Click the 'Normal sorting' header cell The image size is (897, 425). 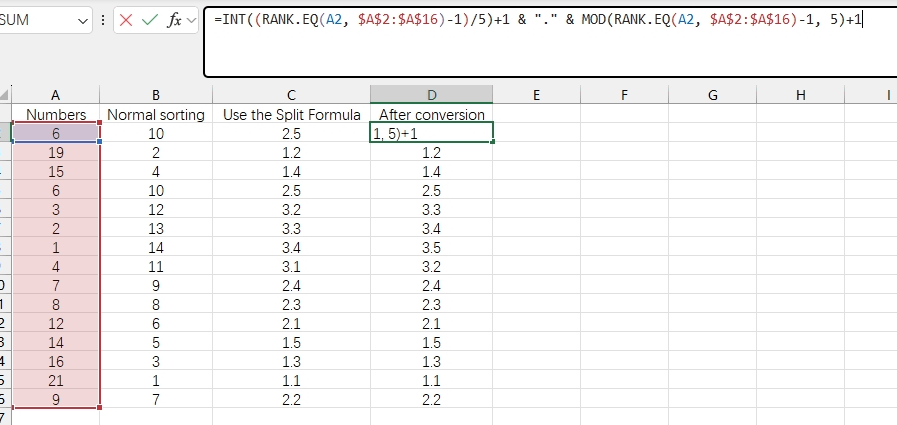156,114
